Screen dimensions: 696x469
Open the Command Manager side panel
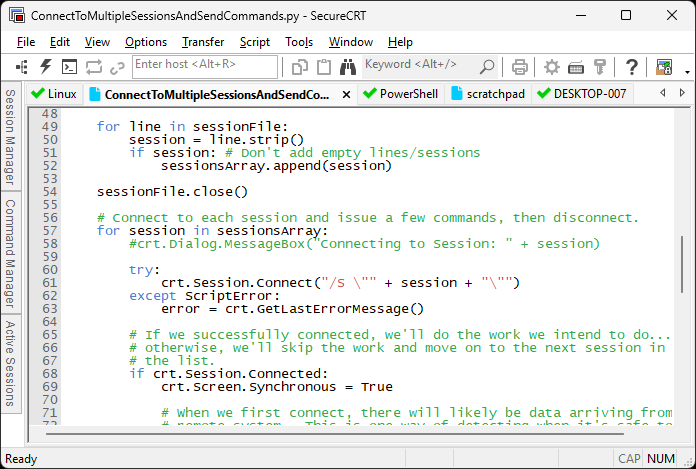(10, 253)
